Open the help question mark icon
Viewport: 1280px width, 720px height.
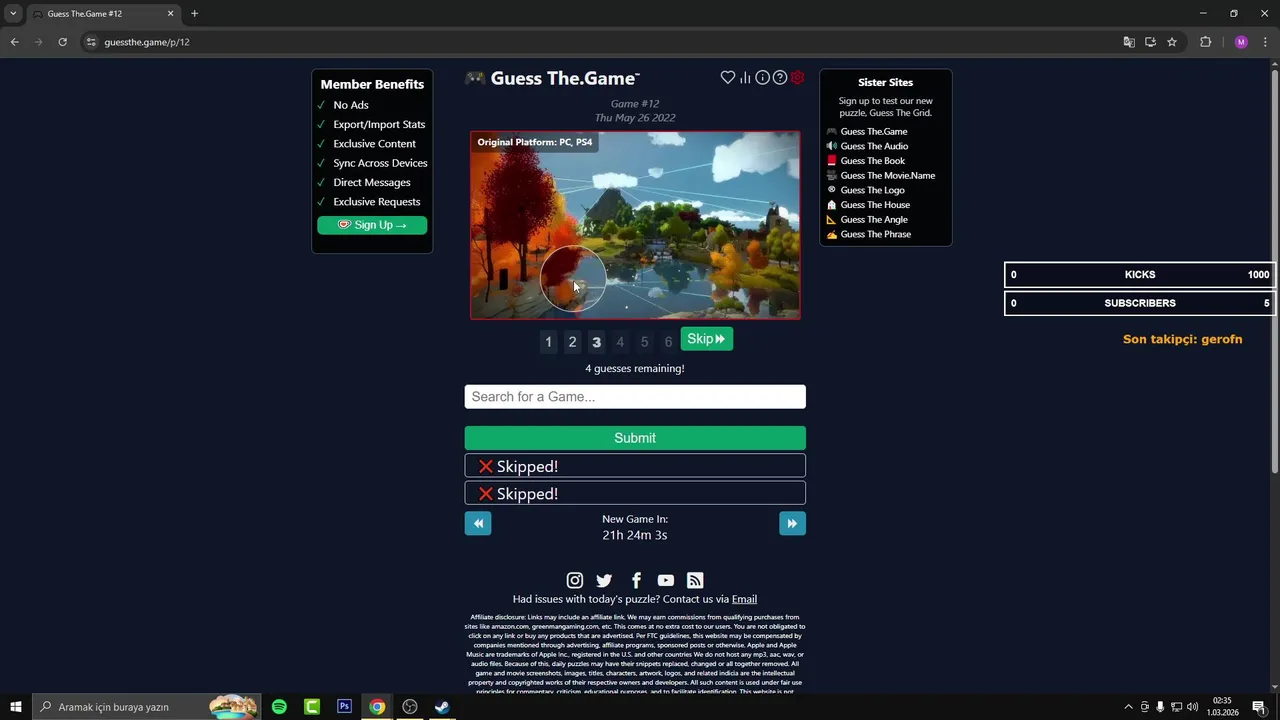(x=780, y=78)
